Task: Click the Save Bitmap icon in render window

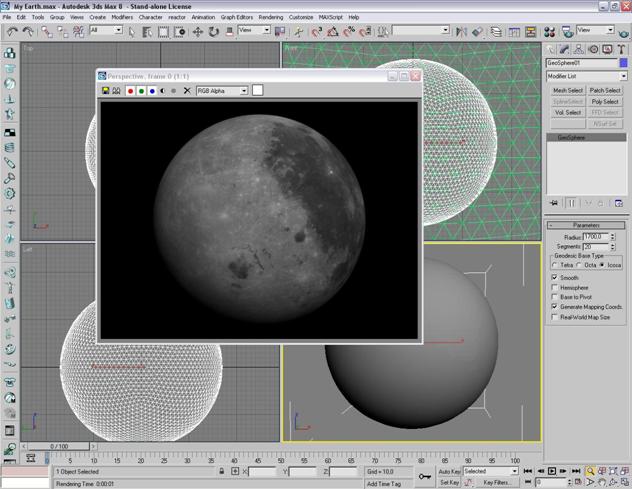Action: tap(106, 91)
